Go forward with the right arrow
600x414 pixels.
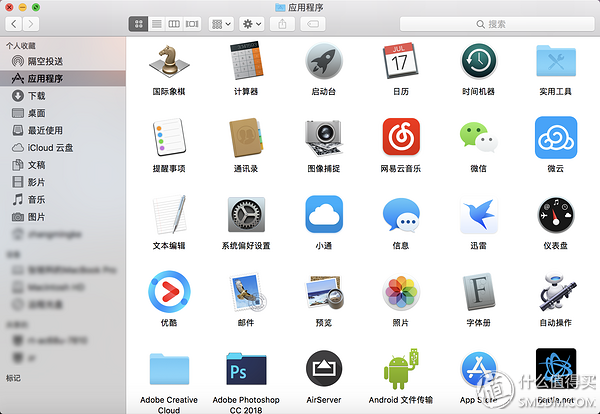[x=31, y=24]
